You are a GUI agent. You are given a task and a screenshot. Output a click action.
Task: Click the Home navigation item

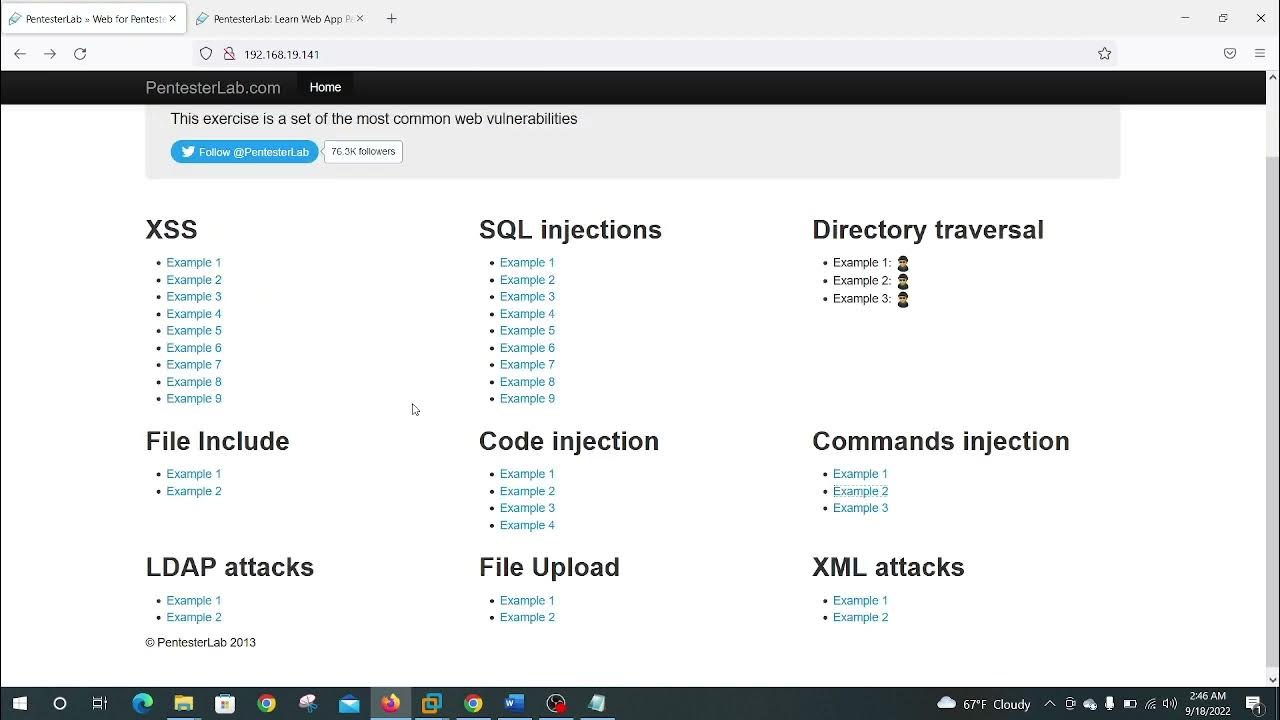[325, 87]
